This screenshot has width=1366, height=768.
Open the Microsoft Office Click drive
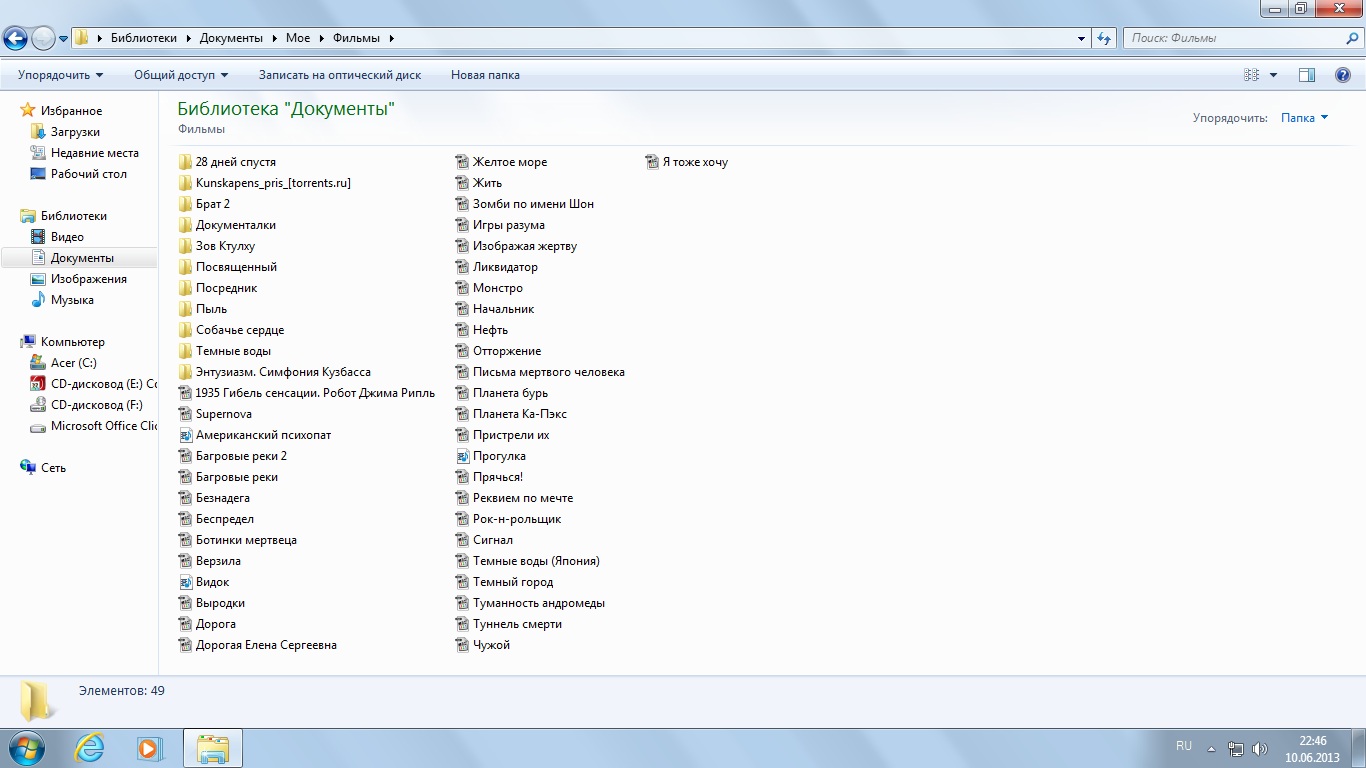(x=94, y=426)
